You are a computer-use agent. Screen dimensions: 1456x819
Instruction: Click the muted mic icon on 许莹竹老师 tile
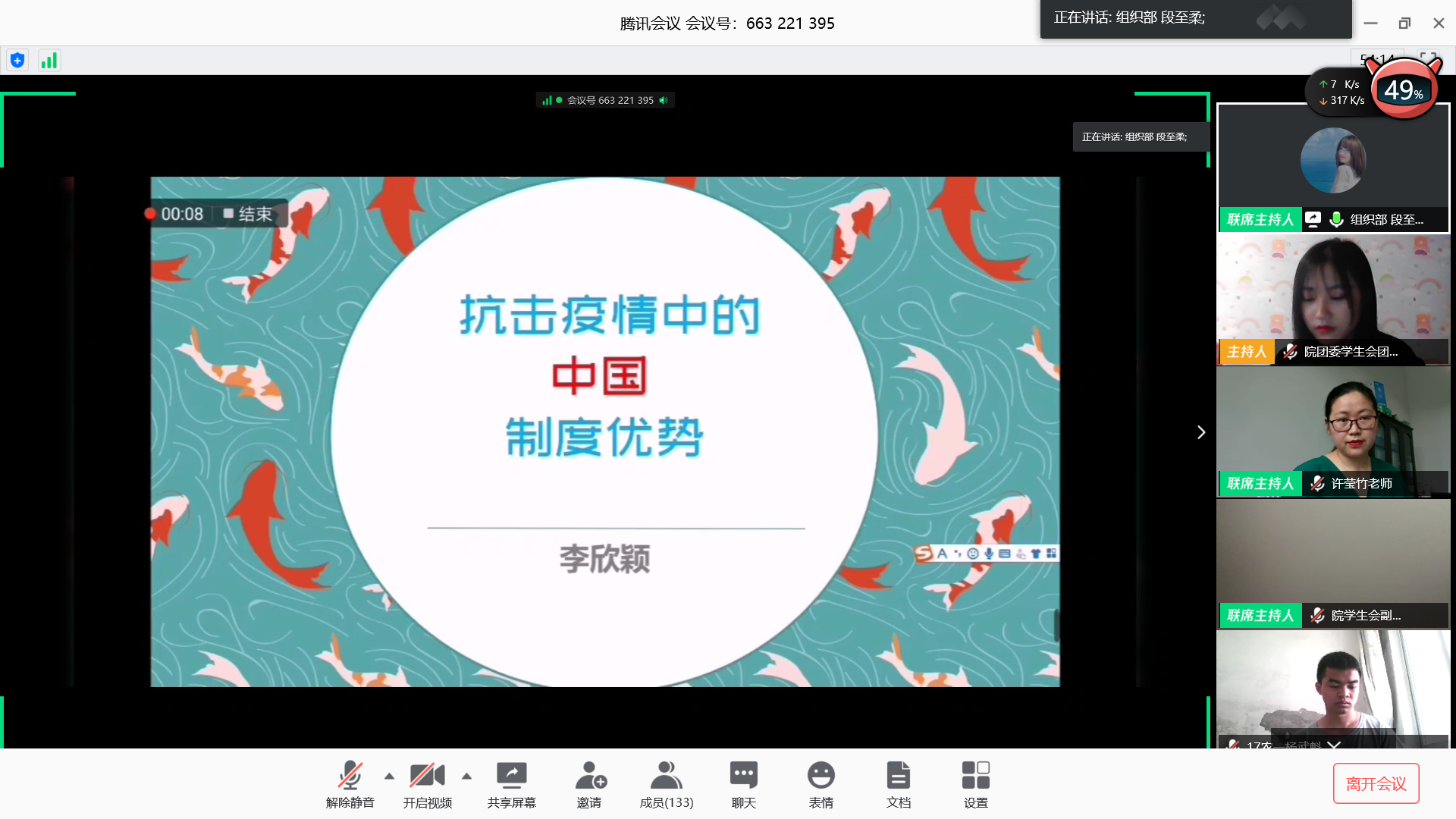tap(1316, 483)
